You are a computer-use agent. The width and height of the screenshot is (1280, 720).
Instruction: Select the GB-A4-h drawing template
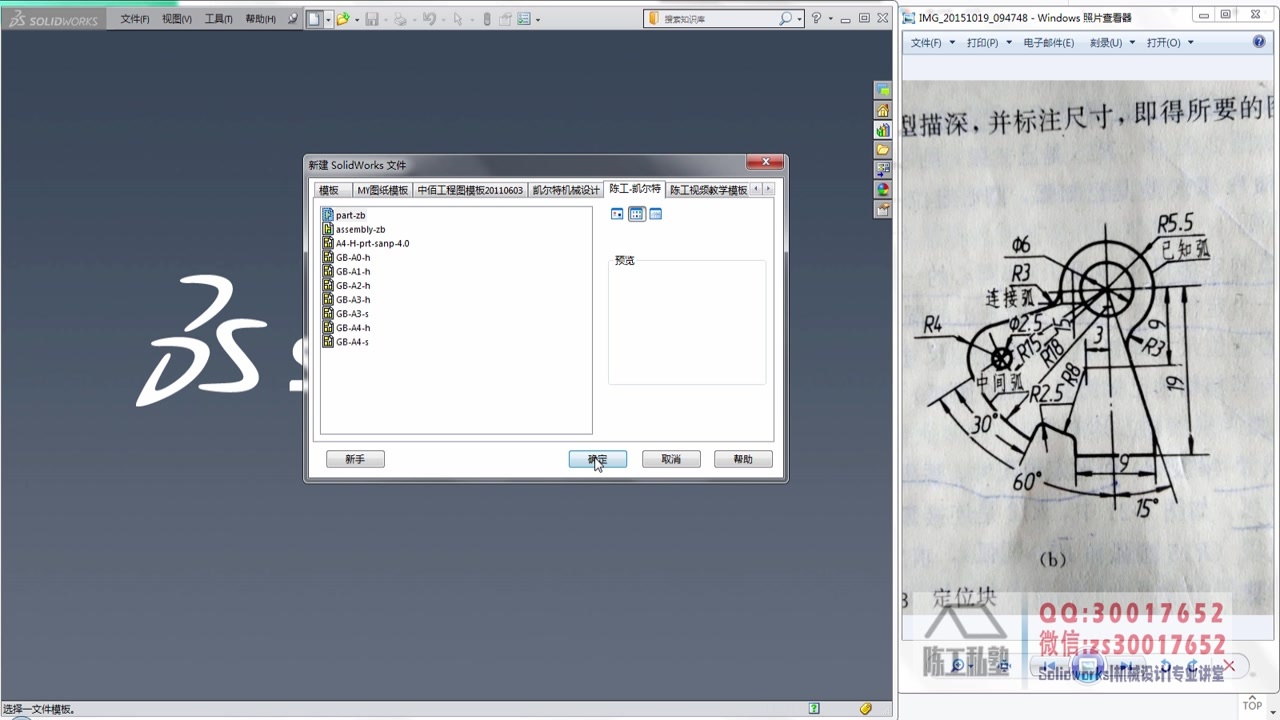(x=346, y=327)
